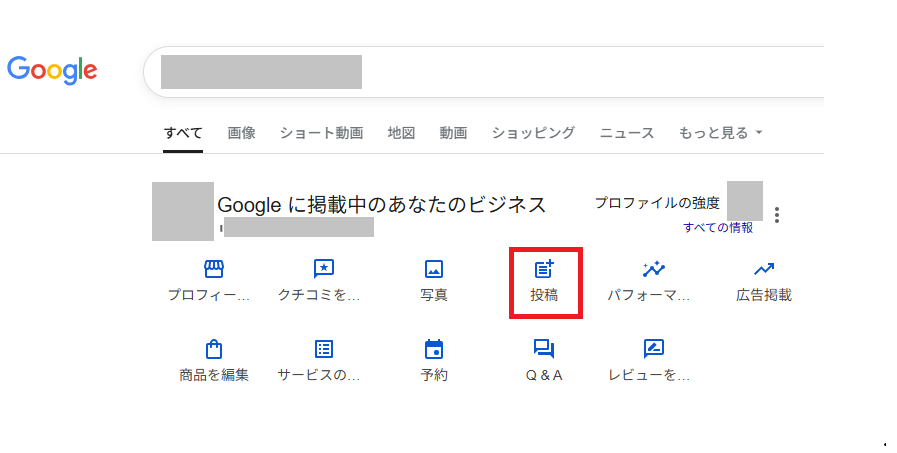Screen dimensions: 897x453
Task: Click the すべての情報 link
Action: click(718, 228)
